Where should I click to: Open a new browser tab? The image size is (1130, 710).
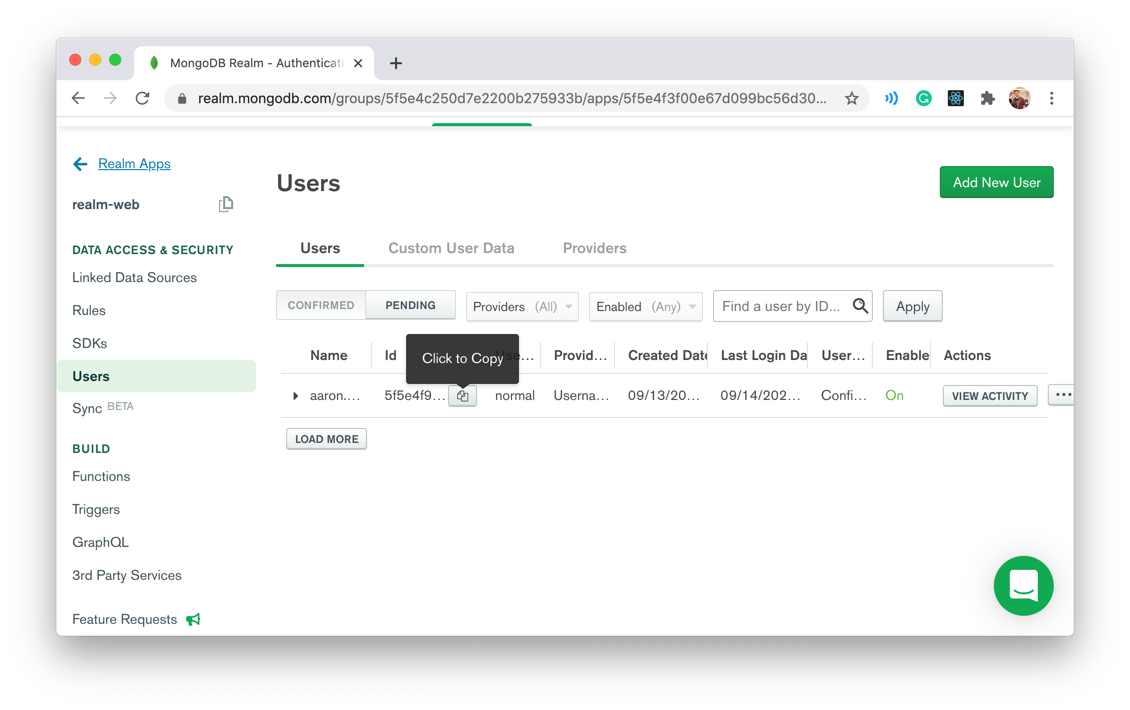tap(396, 63)
